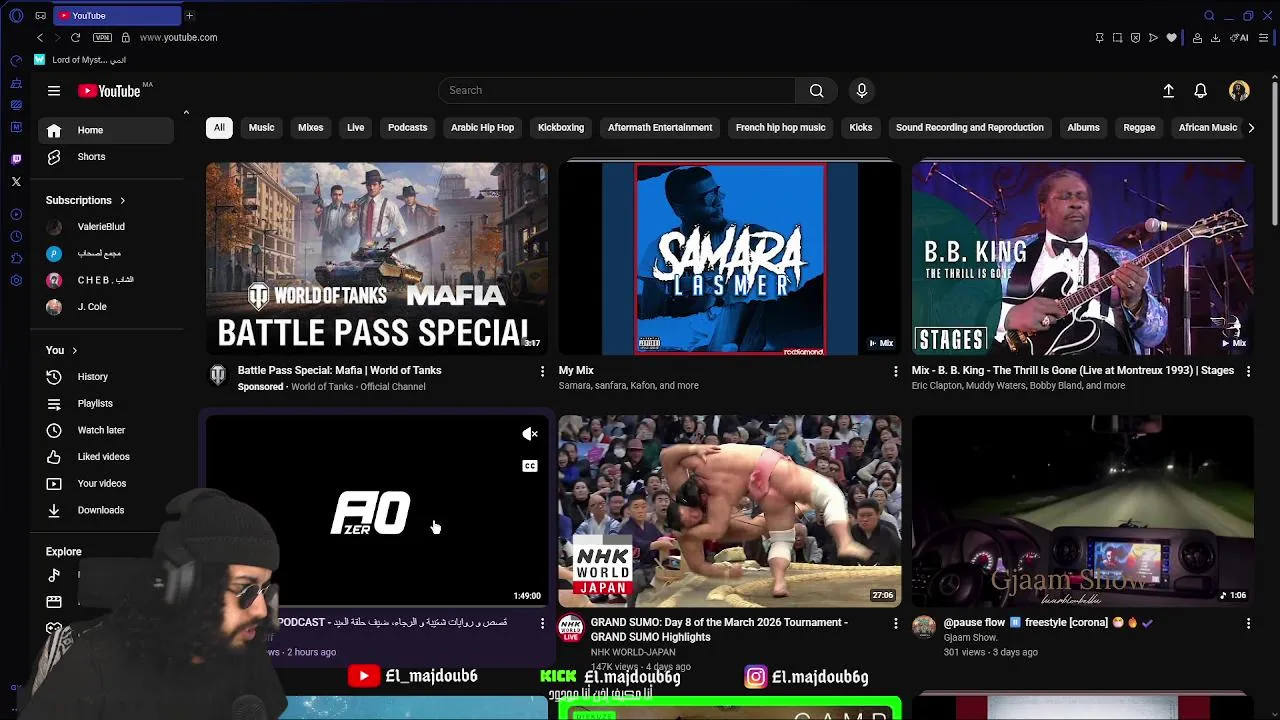Image resolution: width=1280 pixels, height=720 pixels.
Task: Toggle closed captions on preview video
Action: (530, 466)
